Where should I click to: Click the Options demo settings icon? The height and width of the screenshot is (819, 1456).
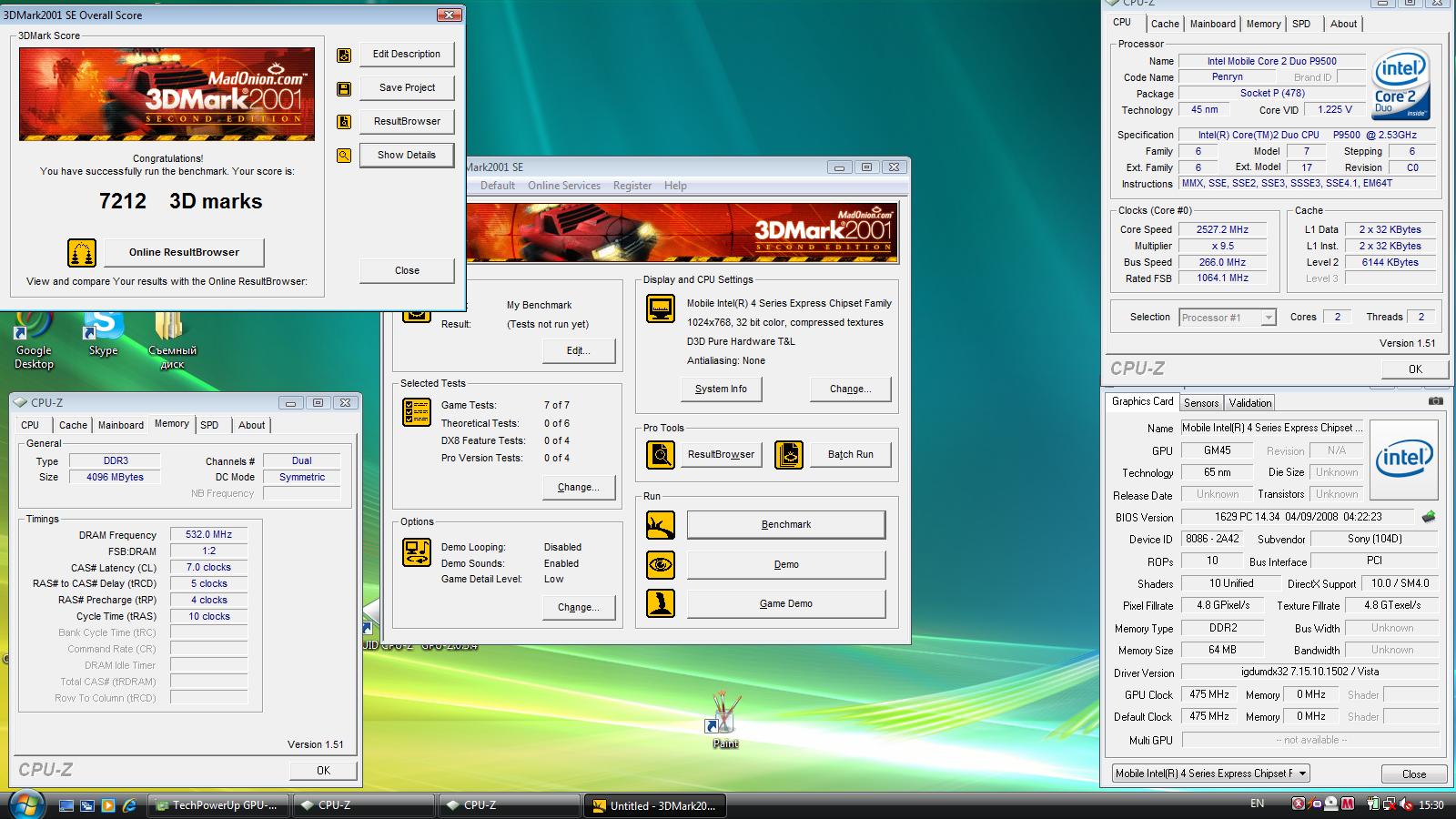[x=417, y=552]
